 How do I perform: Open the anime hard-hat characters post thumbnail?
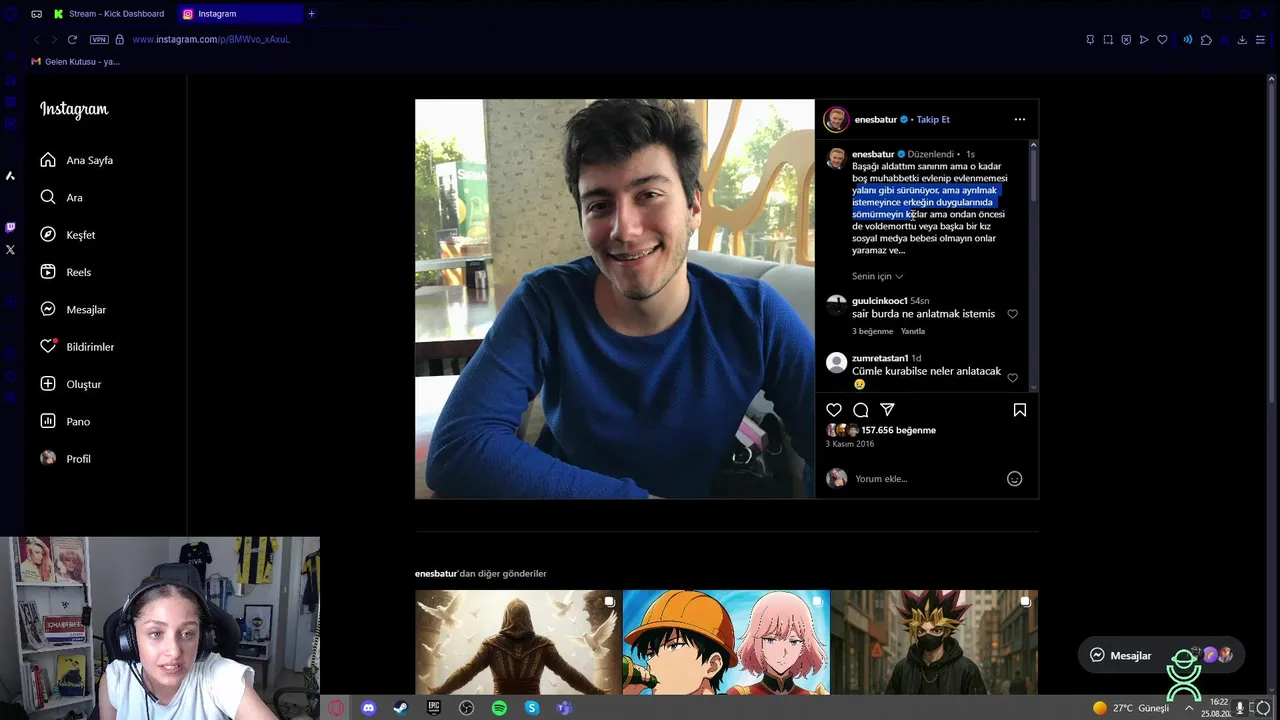(x=726, y=642)
